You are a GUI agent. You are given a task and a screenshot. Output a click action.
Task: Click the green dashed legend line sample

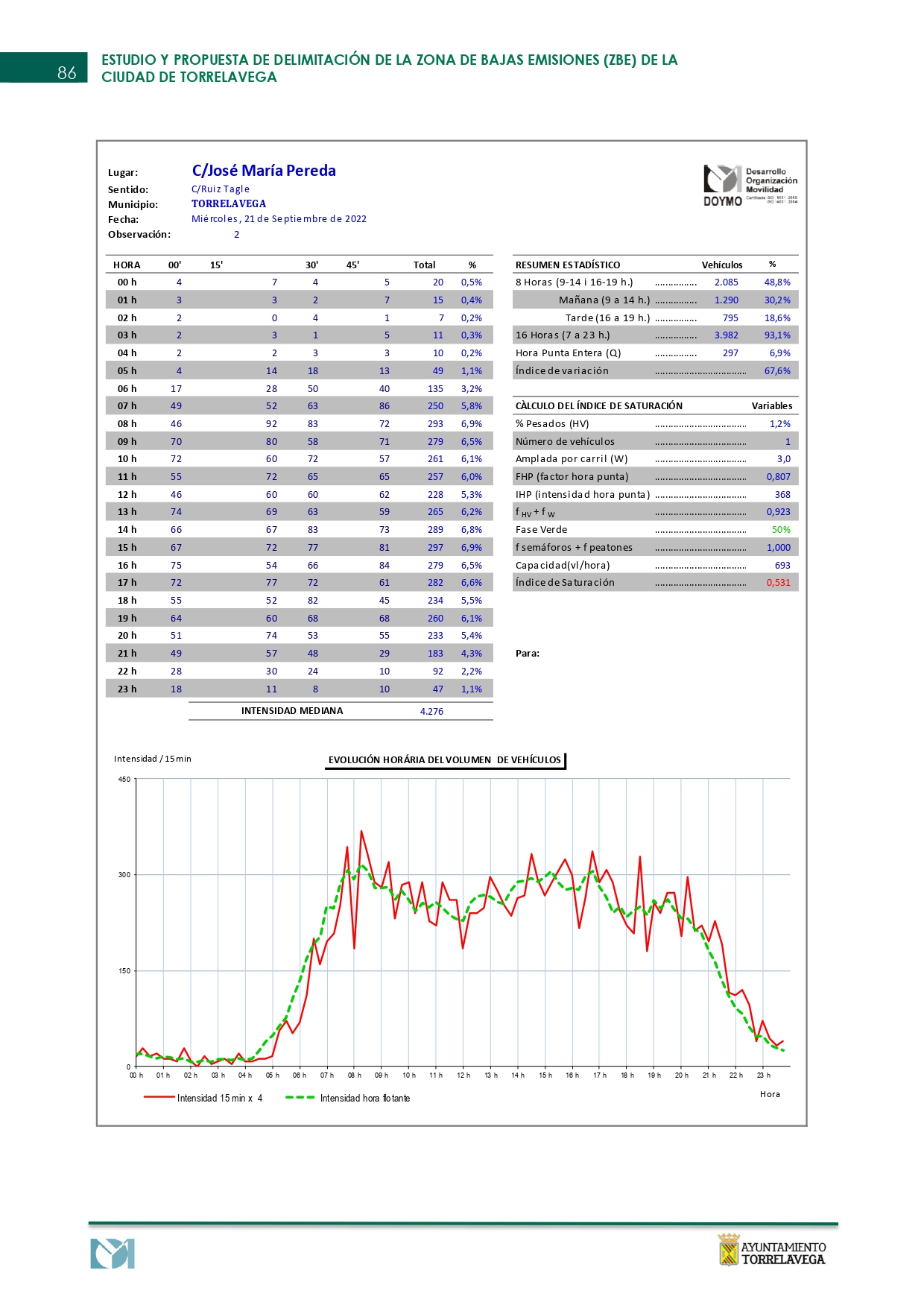point(300,1097)
